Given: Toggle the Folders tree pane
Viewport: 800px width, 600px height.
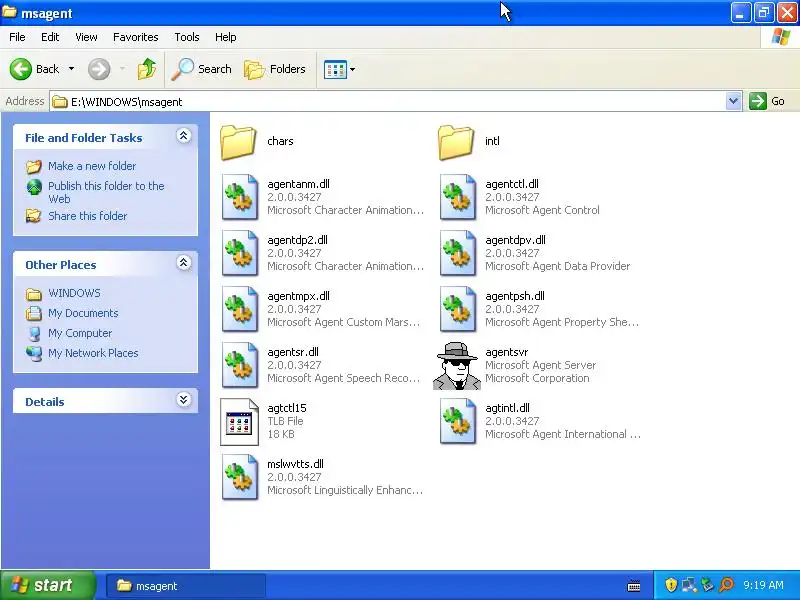Looking at the screenshot, I should point(275,69).
